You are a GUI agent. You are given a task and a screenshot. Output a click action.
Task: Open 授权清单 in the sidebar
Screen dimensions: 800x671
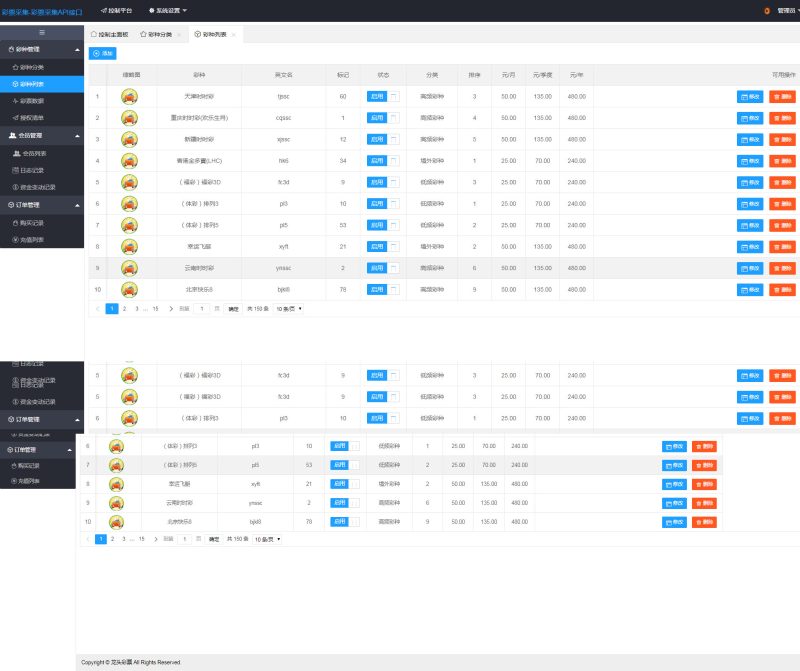point(42,118)
